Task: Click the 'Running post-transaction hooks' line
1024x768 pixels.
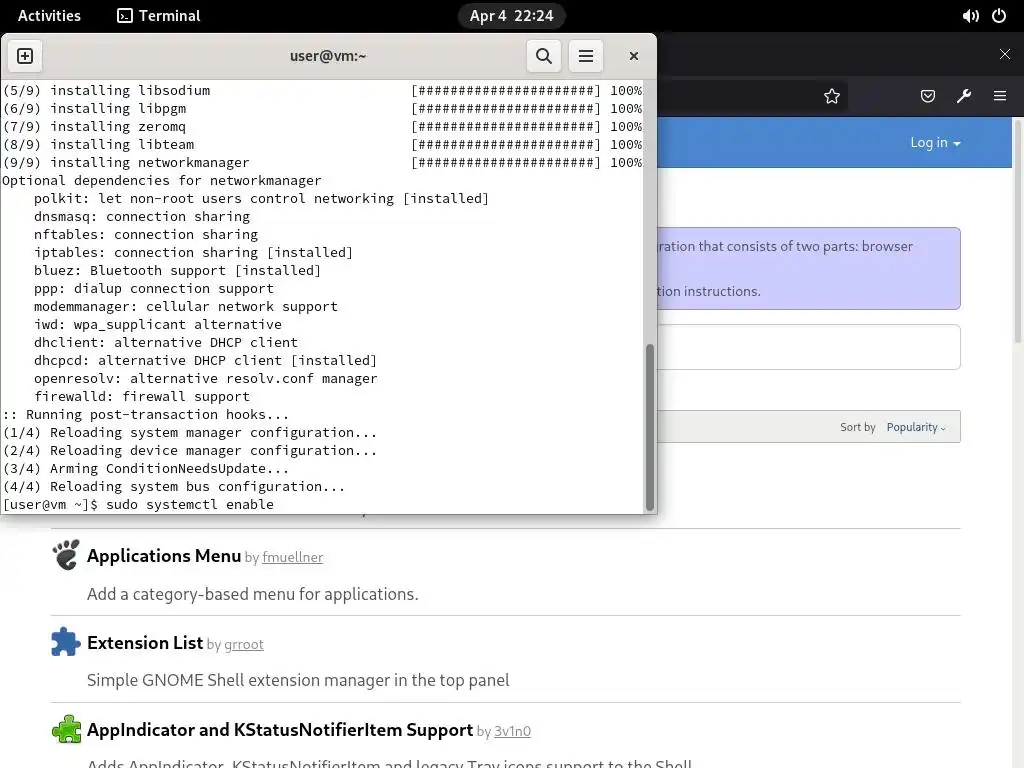Action: coord(146,414)
